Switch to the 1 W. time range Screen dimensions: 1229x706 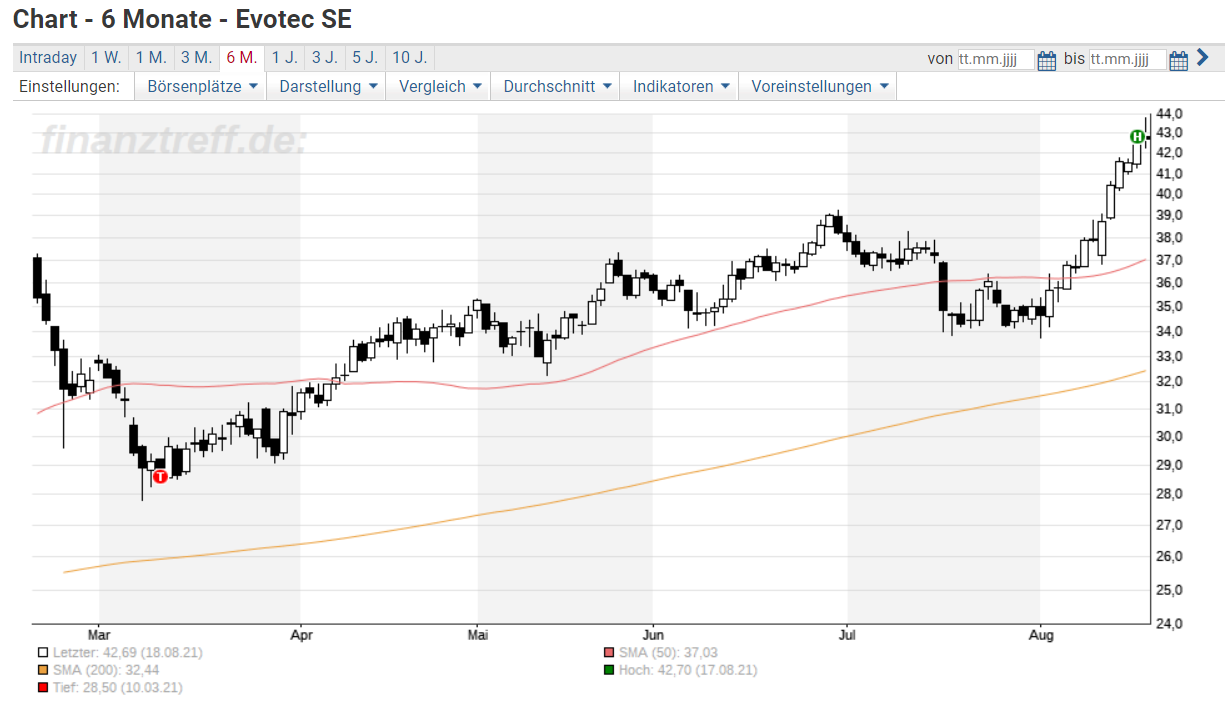[106, 58]
